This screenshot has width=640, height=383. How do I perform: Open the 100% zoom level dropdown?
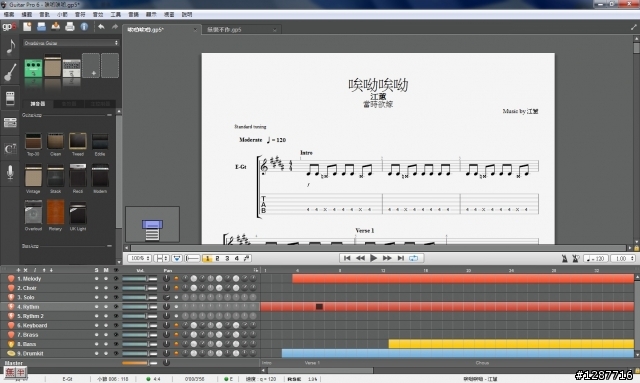coord(140,258)
